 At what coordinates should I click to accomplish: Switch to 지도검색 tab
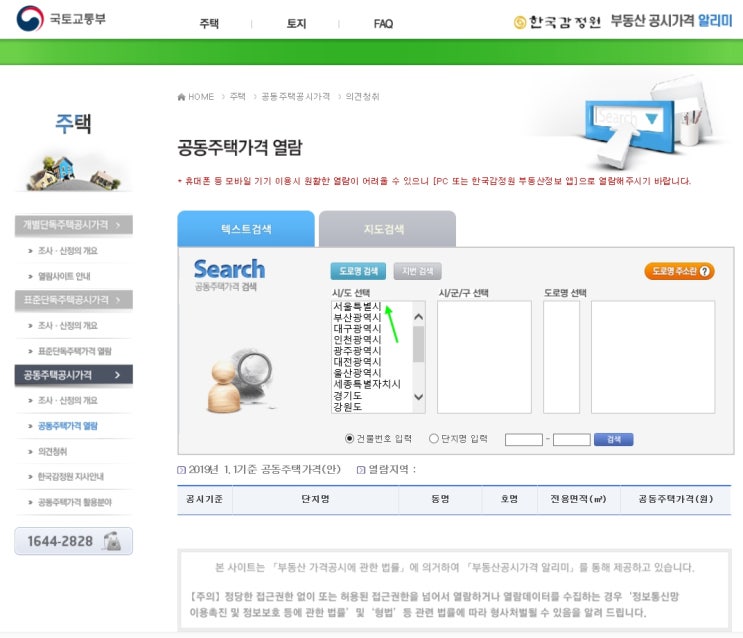(387, 229)
